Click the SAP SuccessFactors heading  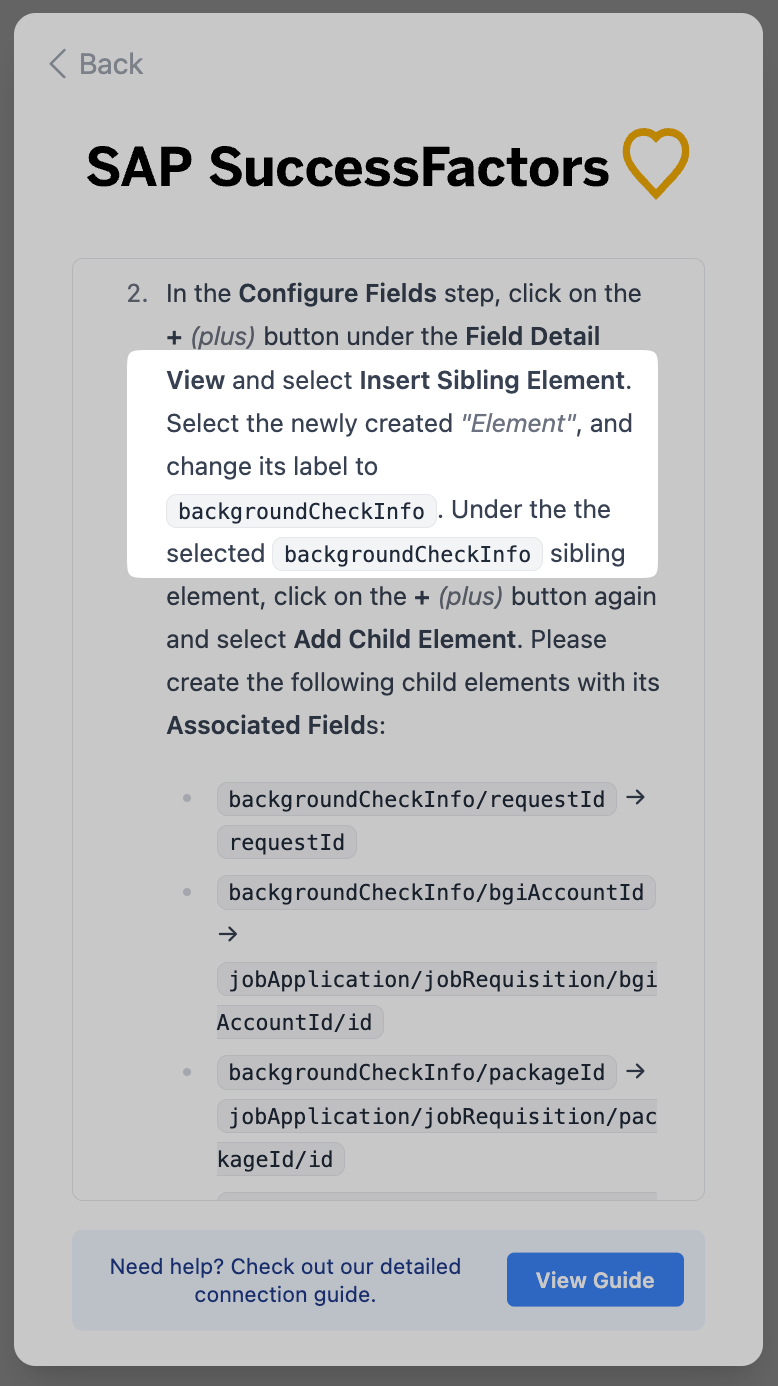pyautogui.click(x=348, y=167)
